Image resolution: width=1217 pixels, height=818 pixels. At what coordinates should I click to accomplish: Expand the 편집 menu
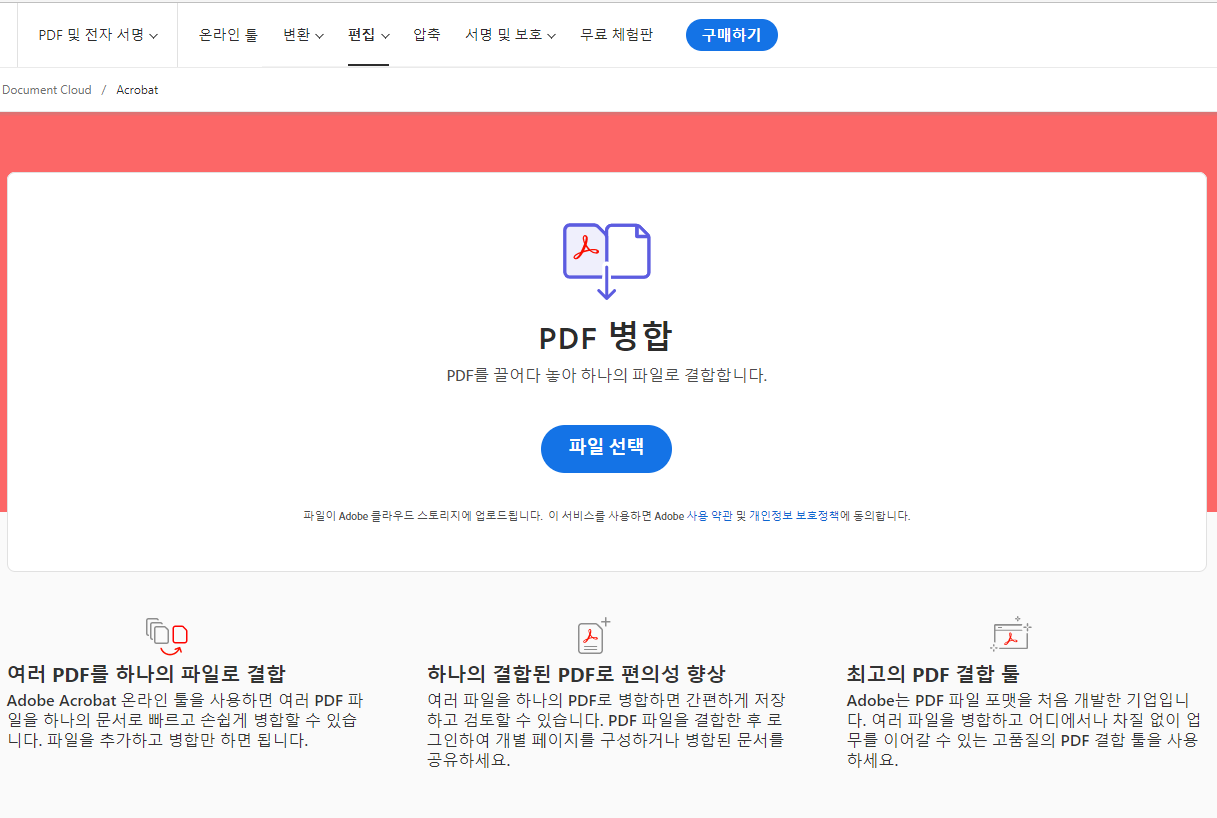point(368,35)
